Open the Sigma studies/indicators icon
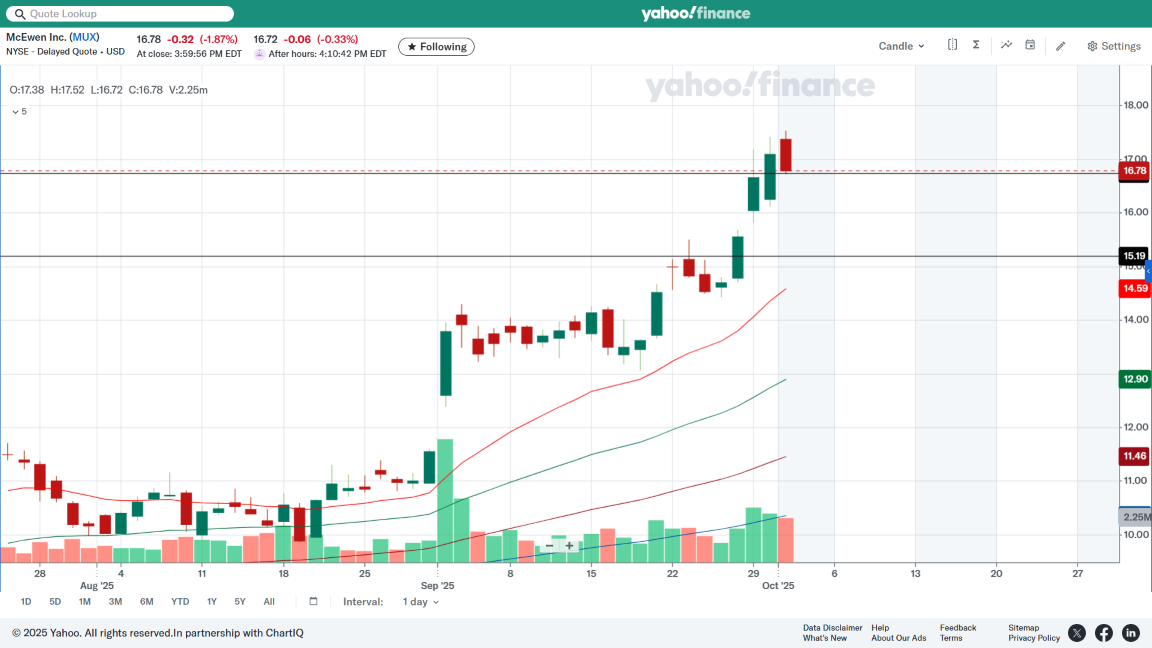 pos(976,45)
